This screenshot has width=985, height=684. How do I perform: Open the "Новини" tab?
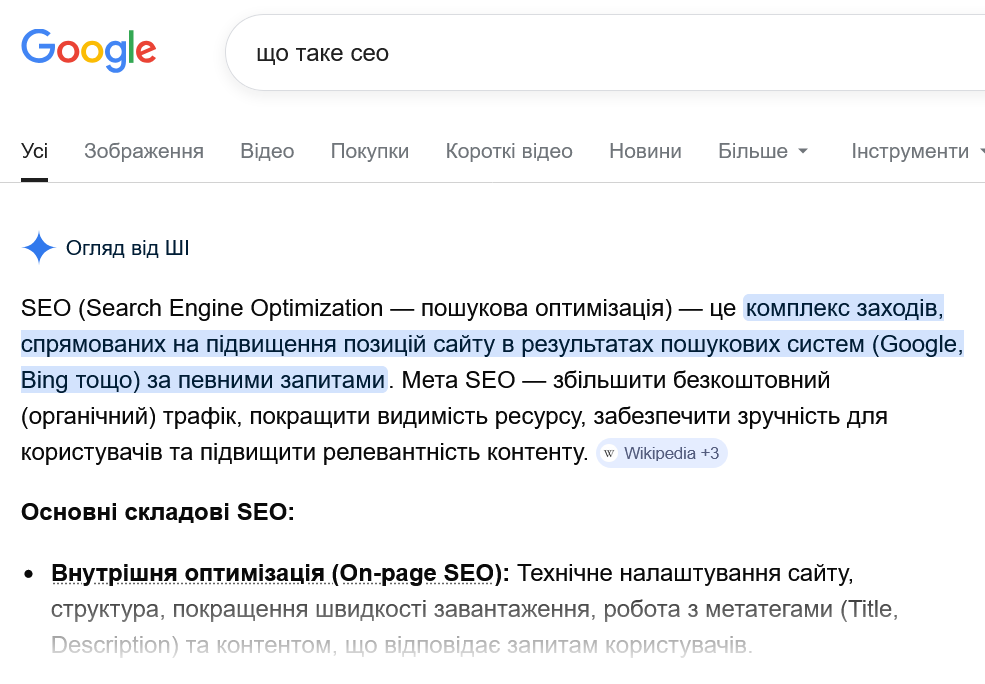645,151
